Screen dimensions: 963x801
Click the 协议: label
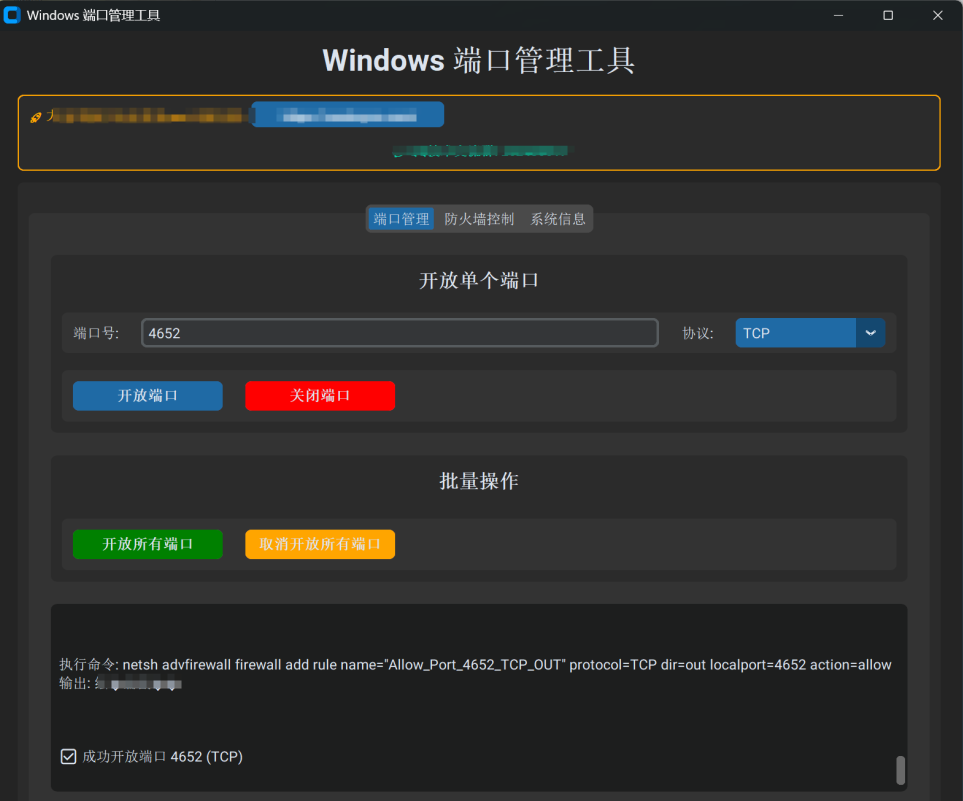[698, 333]
